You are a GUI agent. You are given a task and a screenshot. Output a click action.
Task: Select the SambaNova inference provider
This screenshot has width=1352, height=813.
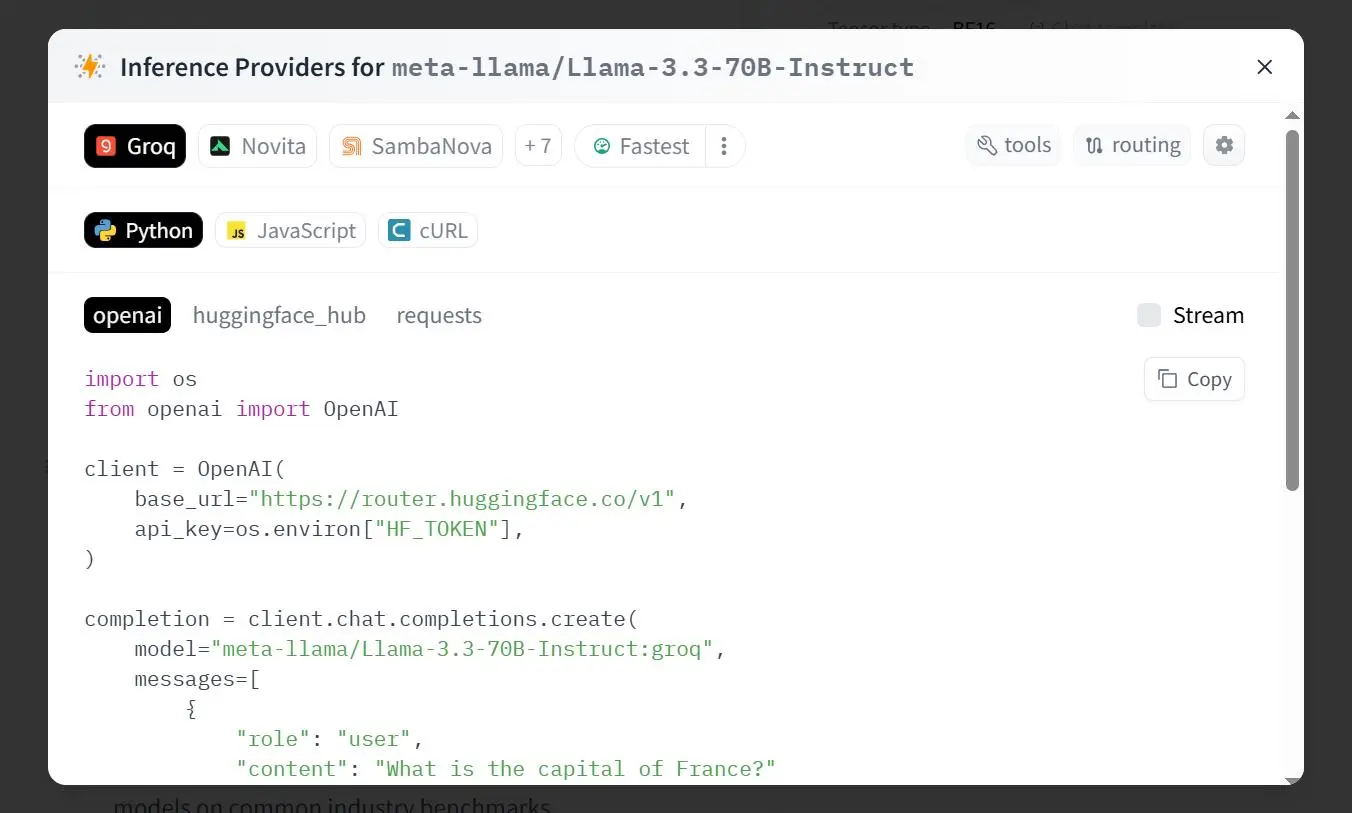pos(416,146)
